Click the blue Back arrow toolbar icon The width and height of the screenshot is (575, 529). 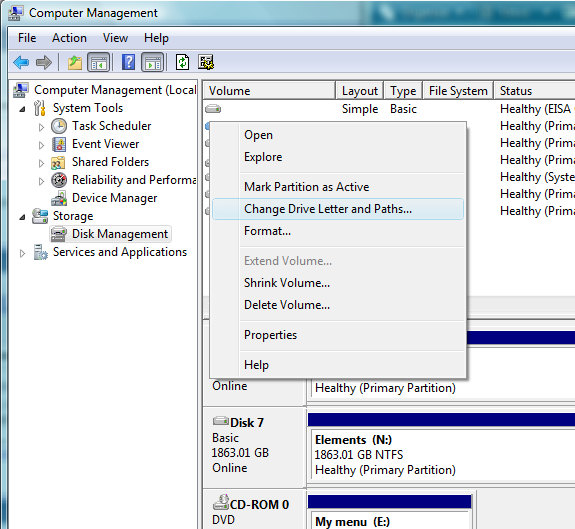21,62
